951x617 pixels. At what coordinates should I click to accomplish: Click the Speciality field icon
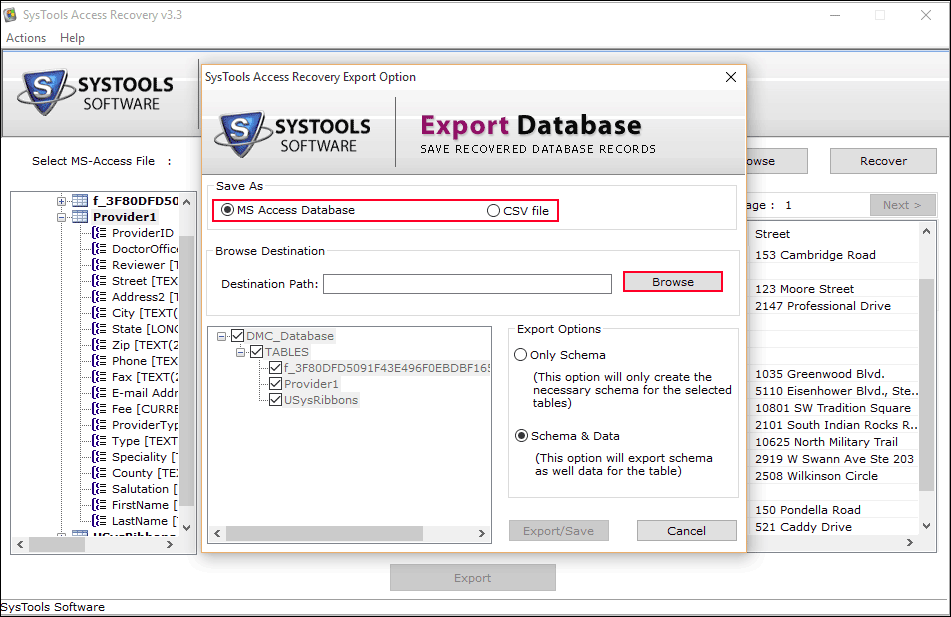99,457
